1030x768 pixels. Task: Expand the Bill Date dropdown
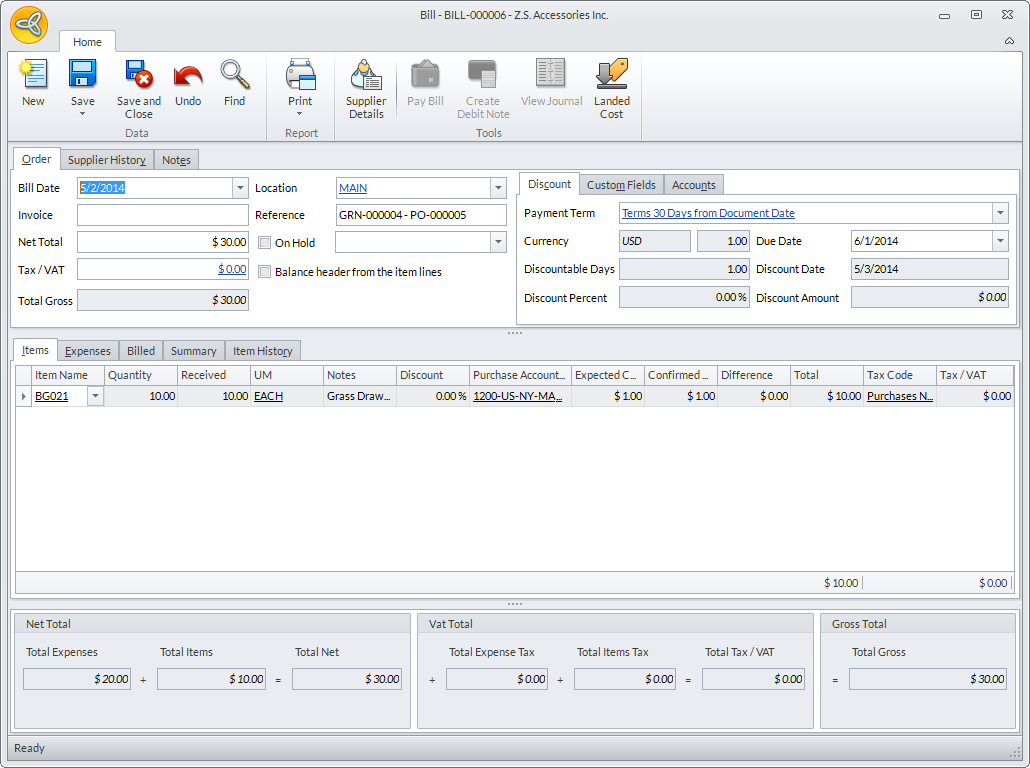[x=240, y=188]
